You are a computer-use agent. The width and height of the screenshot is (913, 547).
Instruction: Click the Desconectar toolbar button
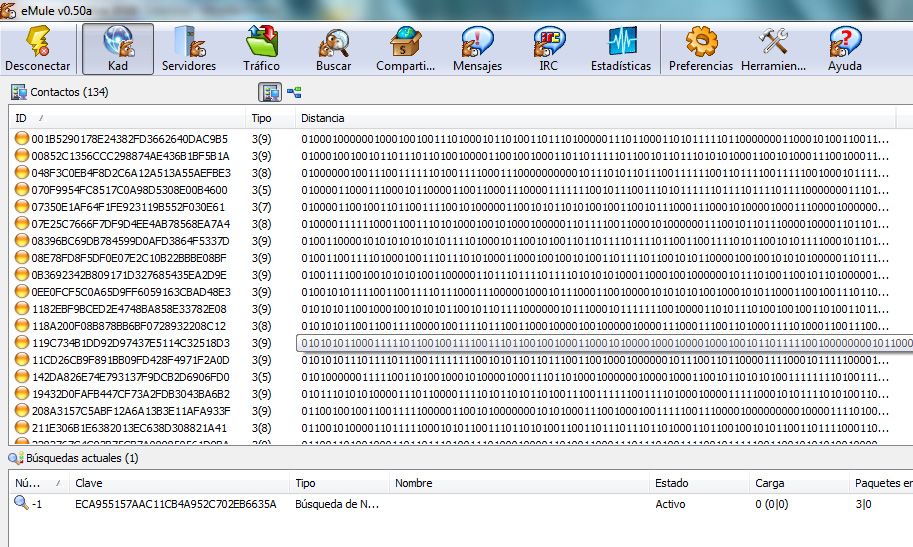pyautogui.click(x=38, y=49)
